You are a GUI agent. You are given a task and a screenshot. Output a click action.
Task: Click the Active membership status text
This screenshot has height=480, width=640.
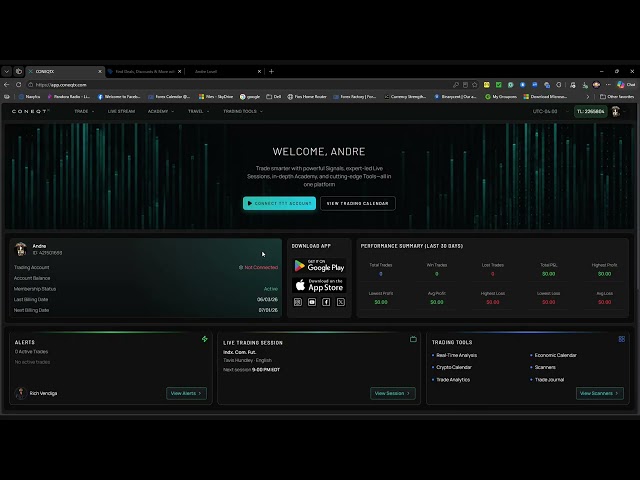click(x=271, y=289)
